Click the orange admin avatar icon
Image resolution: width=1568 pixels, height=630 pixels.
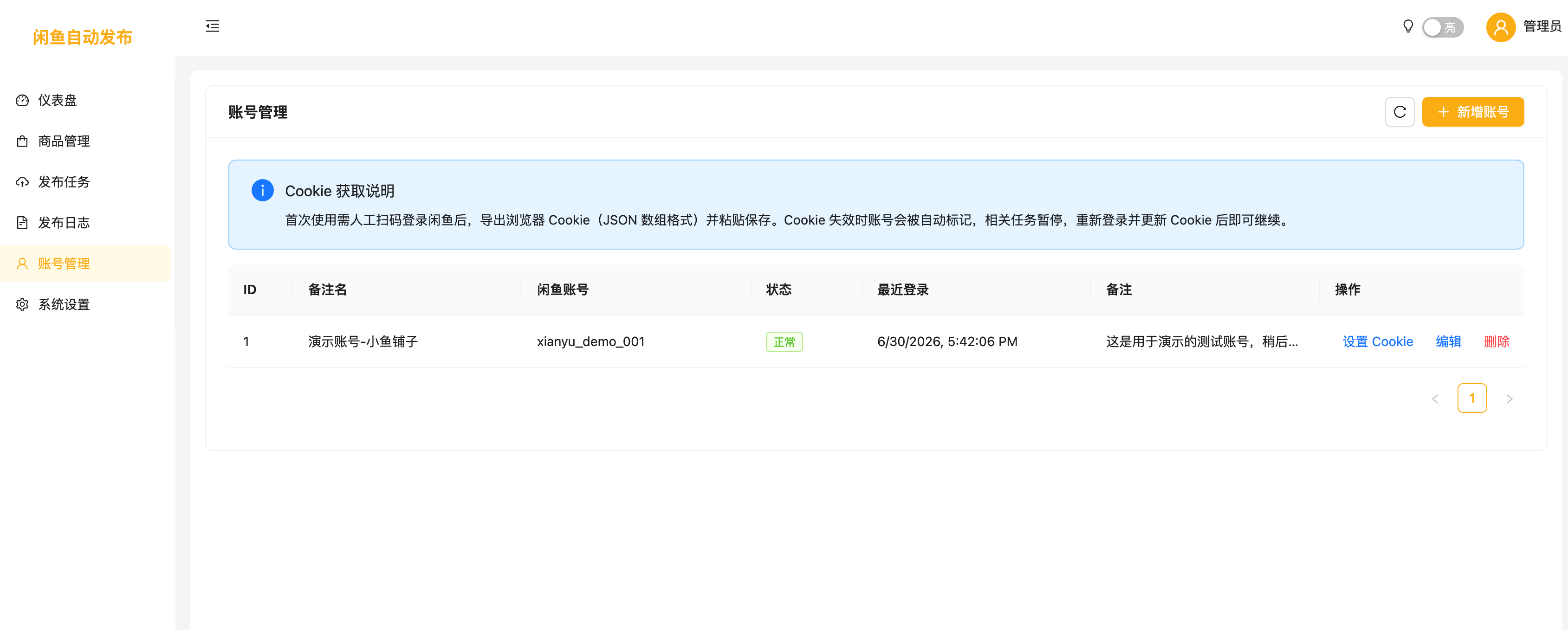point(1500,27)
